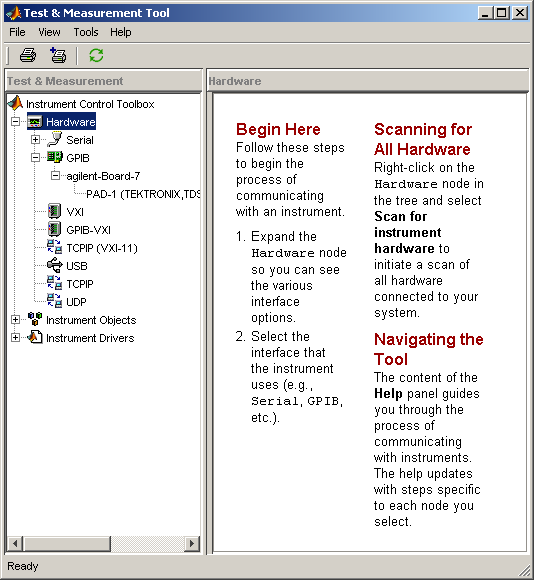Click the tree panel's right scroll arrow
The width and height of the screenshot is (534, 580).
tap(192, 543)
